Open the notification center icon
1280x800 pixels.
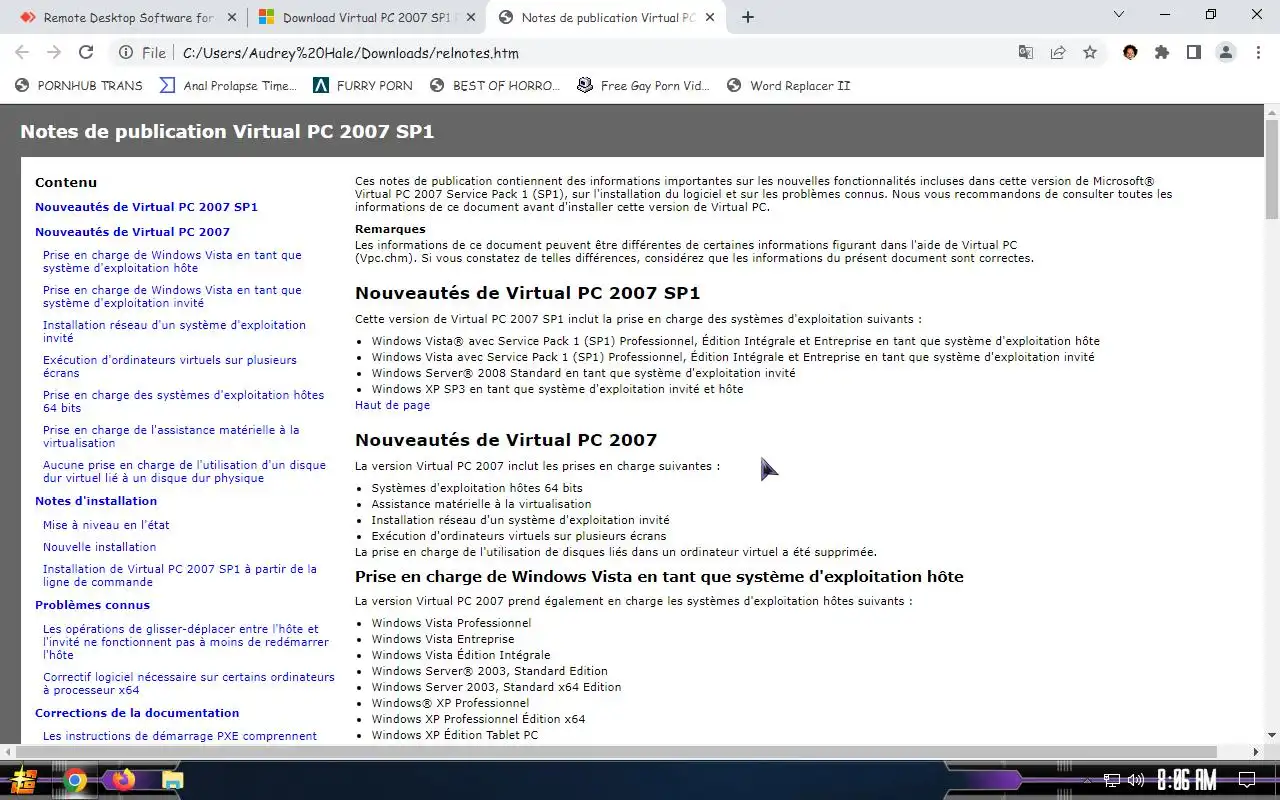click(x=1247, y=780)
